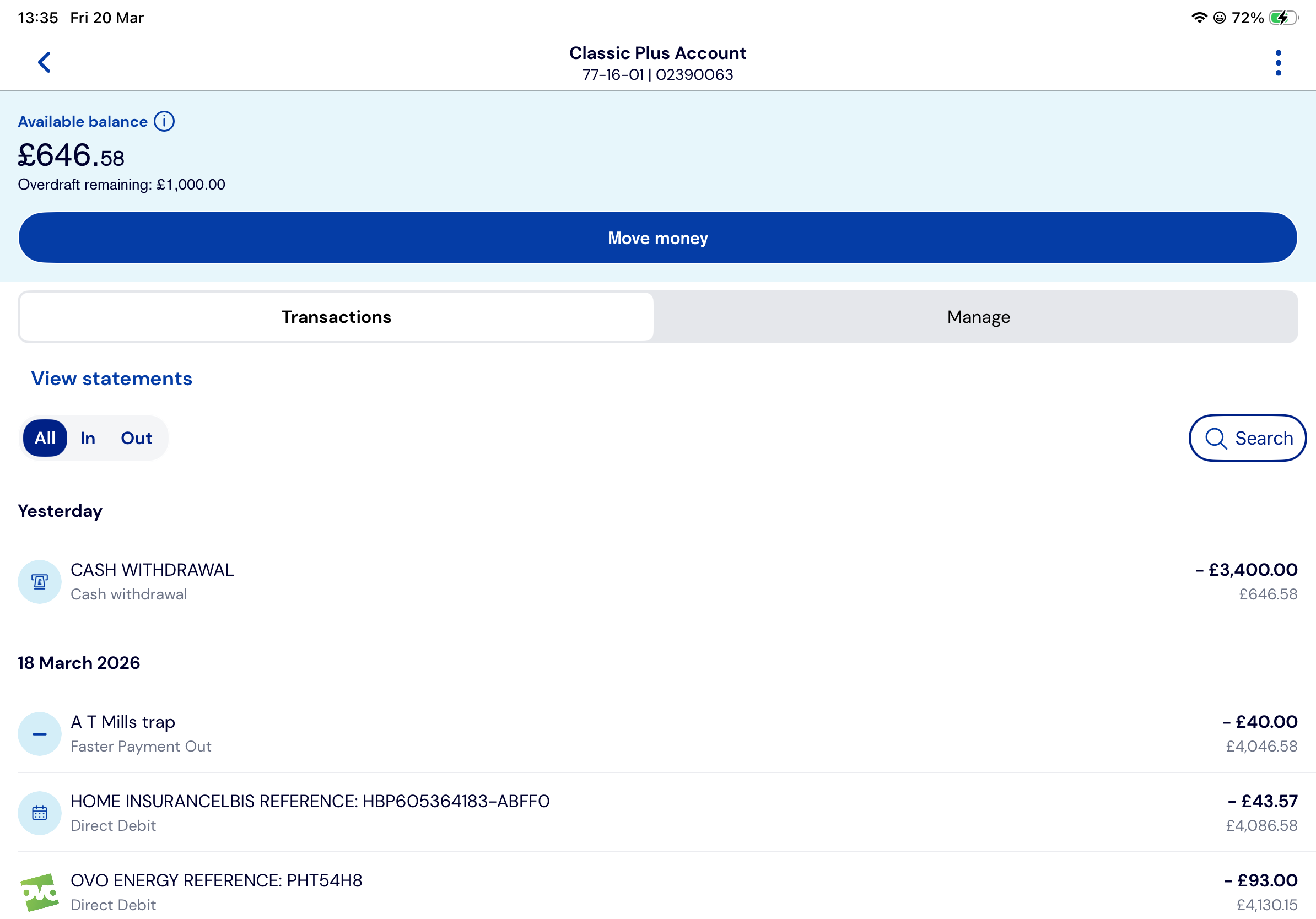Screen dimensions: 1316x919
Task: Select the All transactions filter
Action: (x=45, y=439)
